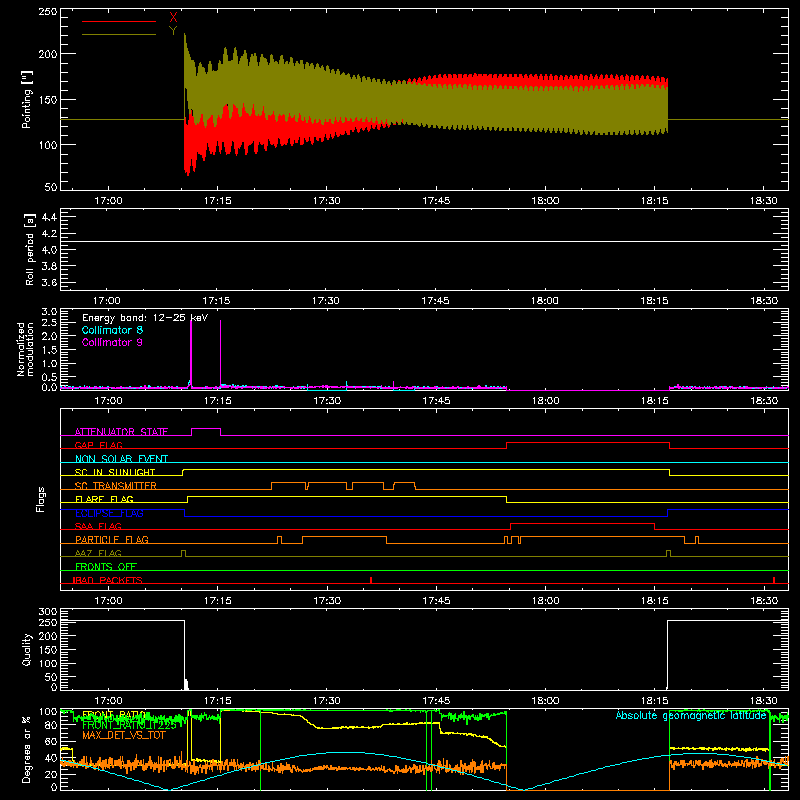Select the NON_SOLAR_EVENT flag label
Viewport: 800px width, 800px height.
point(121,459)
